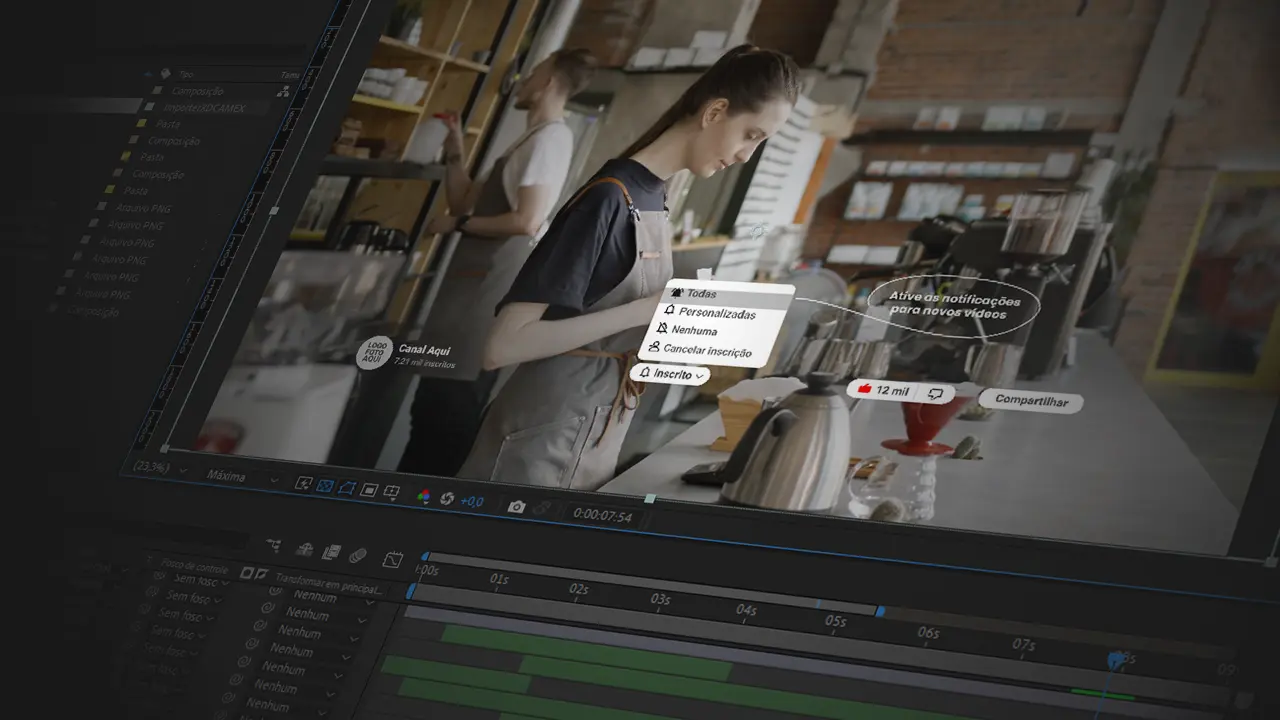Viewport: 1280px width, 720px height.
Task: Select Personalizadas in the notification menu
Action: tap(716, 313)
